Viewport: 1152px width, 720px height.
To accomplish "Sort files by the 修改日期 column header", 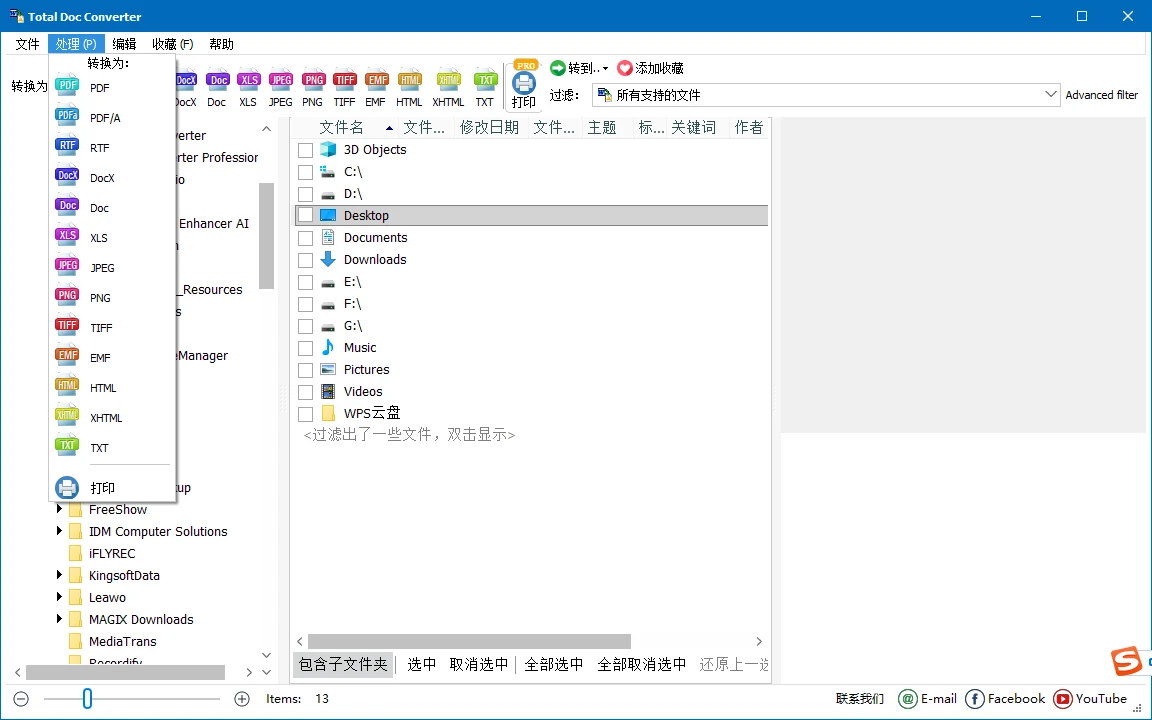I will pos(489,127).
